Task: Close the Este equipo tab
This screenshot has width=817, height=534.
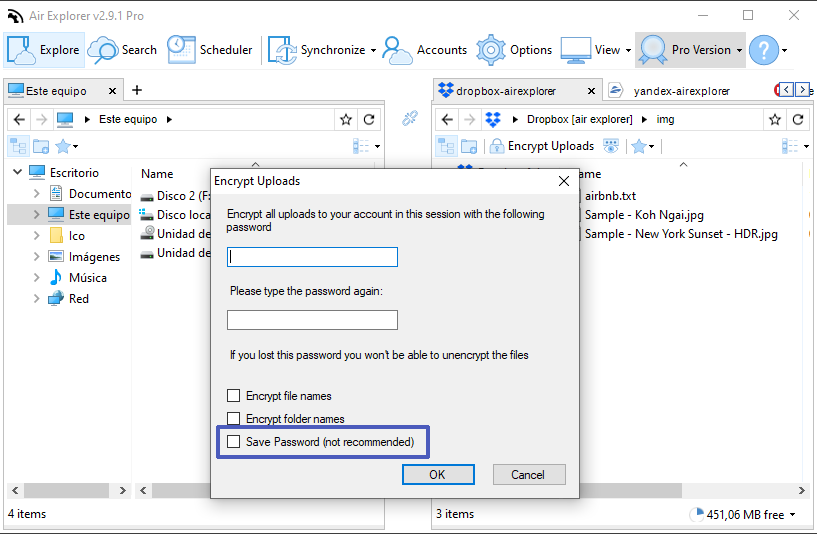Action: pos(112,91)
